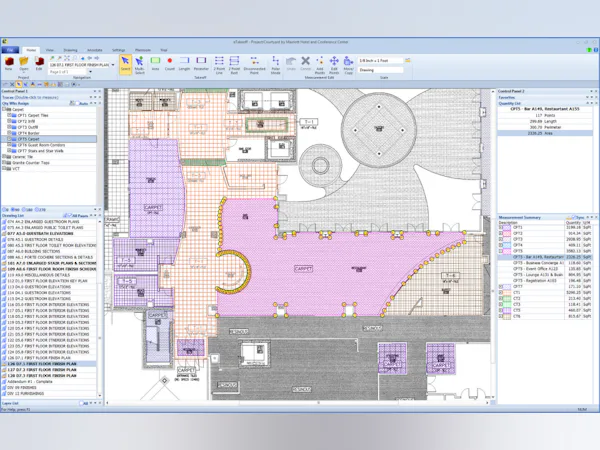Open drawing 127 D7.2 FIRST FLOOR FINISH PLAN
Image resolution: width=600 pixels, height=450 pixels.
(x=42, y=370)
